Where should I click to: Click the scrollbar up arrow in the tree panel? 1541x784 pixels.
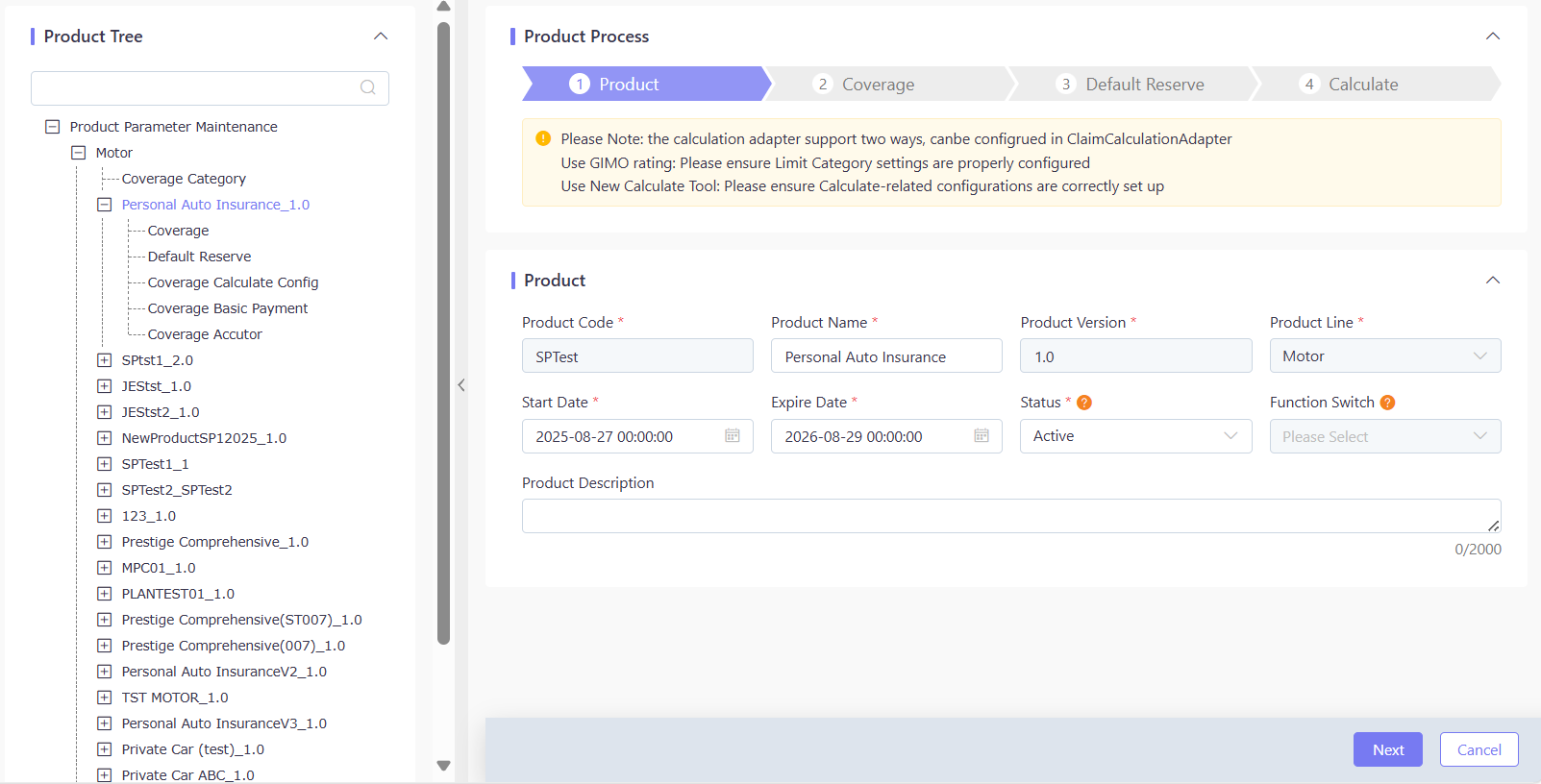[x=443, y=7]
